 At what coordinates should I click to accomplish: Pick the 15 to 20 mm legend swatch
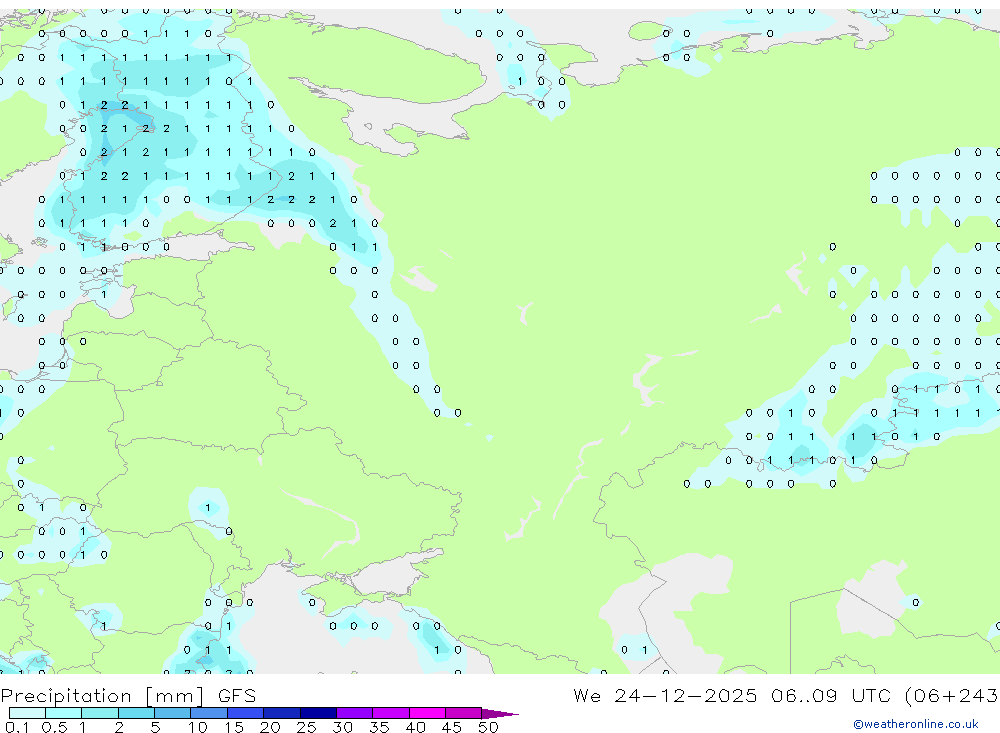pyautogui.click(x=246, y=713)
